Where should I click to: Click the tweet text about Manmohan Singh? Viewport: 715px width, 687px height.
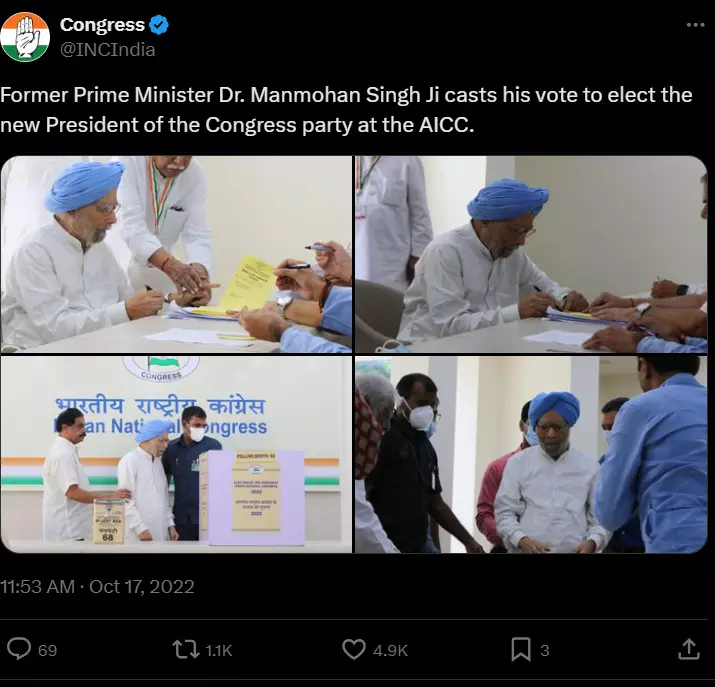(x=345, y=111)
